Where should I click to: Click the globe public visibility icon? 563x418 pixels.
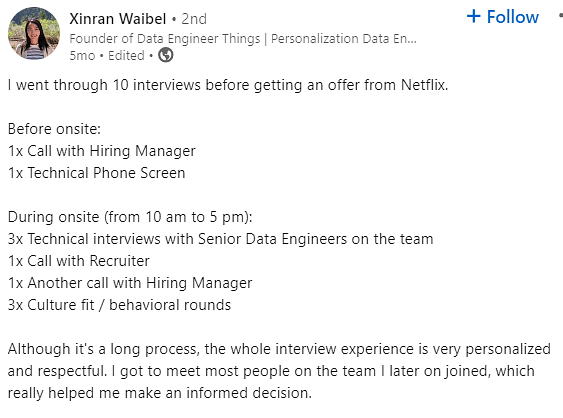[166, 55]
